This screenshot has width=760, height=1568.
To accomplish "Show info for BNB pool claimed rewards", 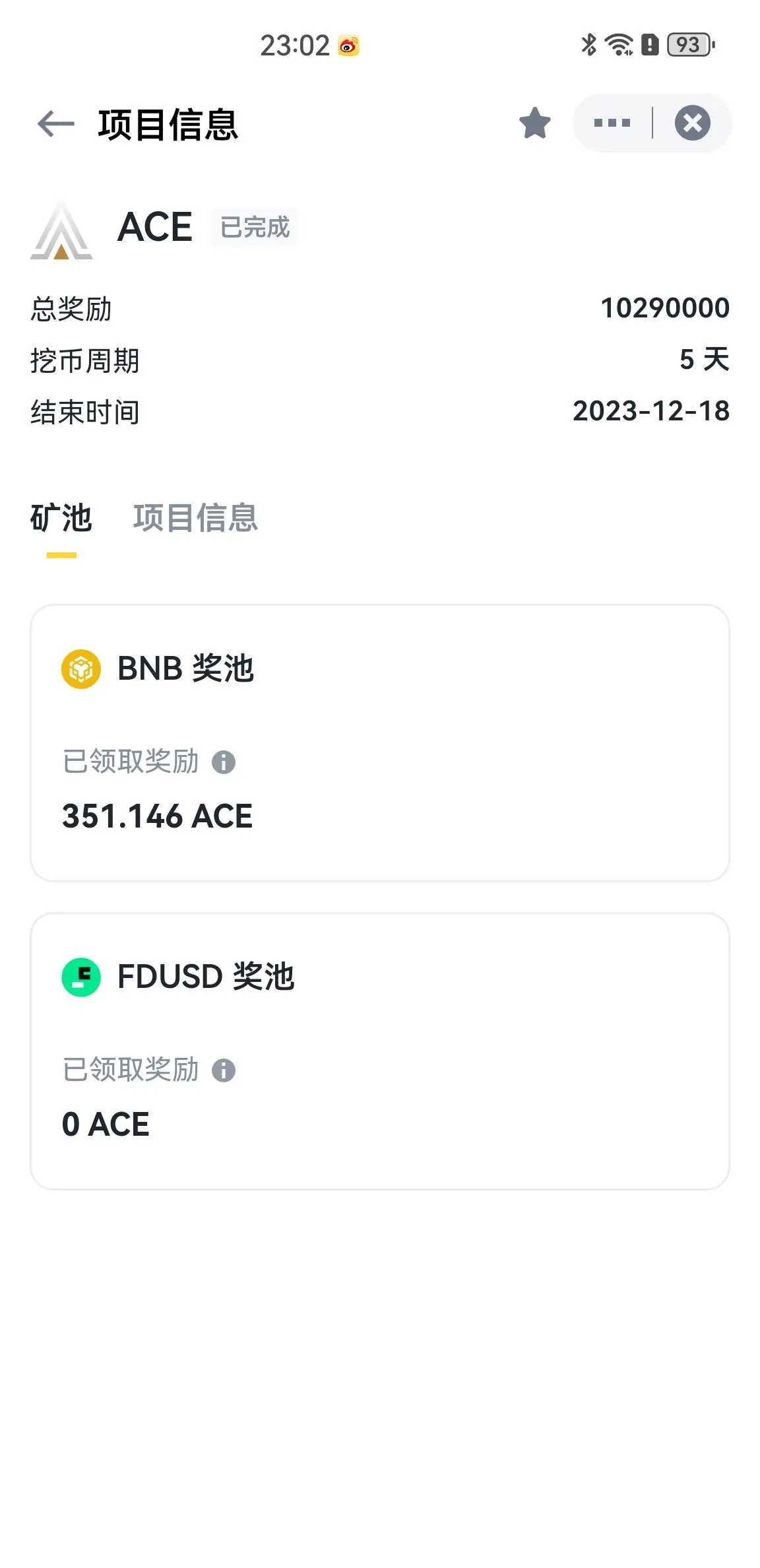I will coord(224,762).
